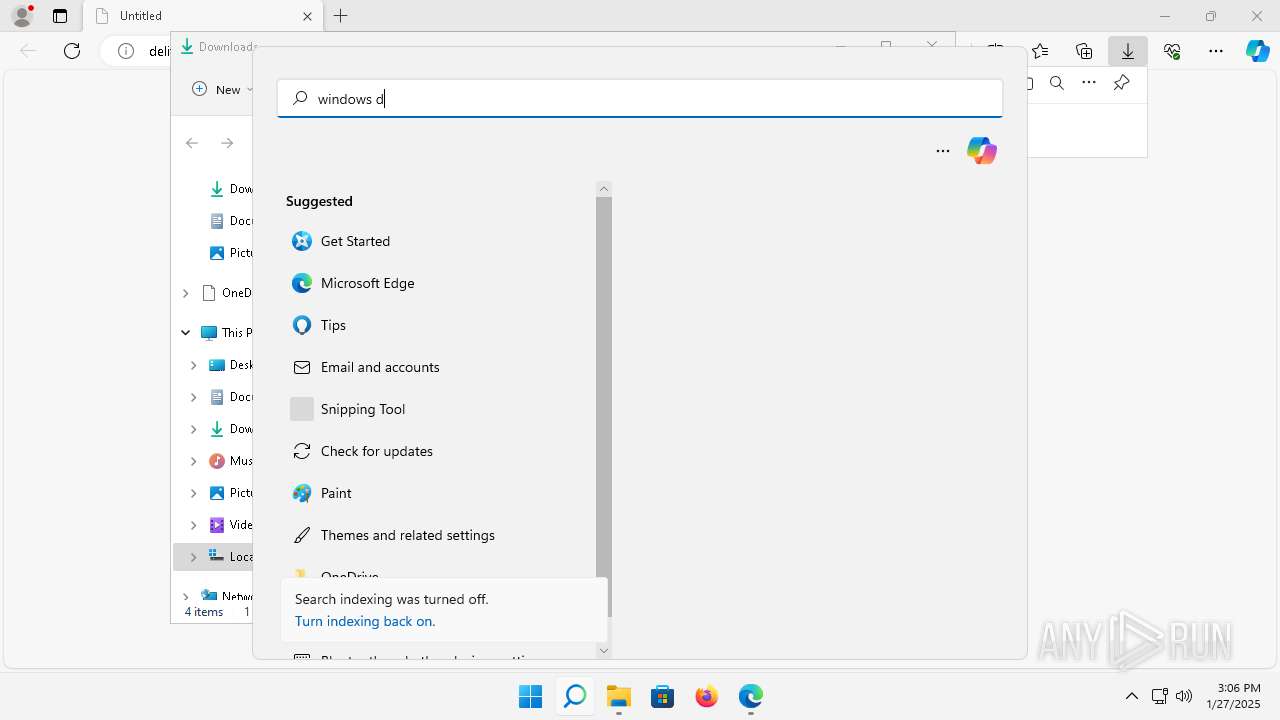Click Windows Start button on taskbar
The height and width of the screenshot is (720, 1280).
pos(531,696)
